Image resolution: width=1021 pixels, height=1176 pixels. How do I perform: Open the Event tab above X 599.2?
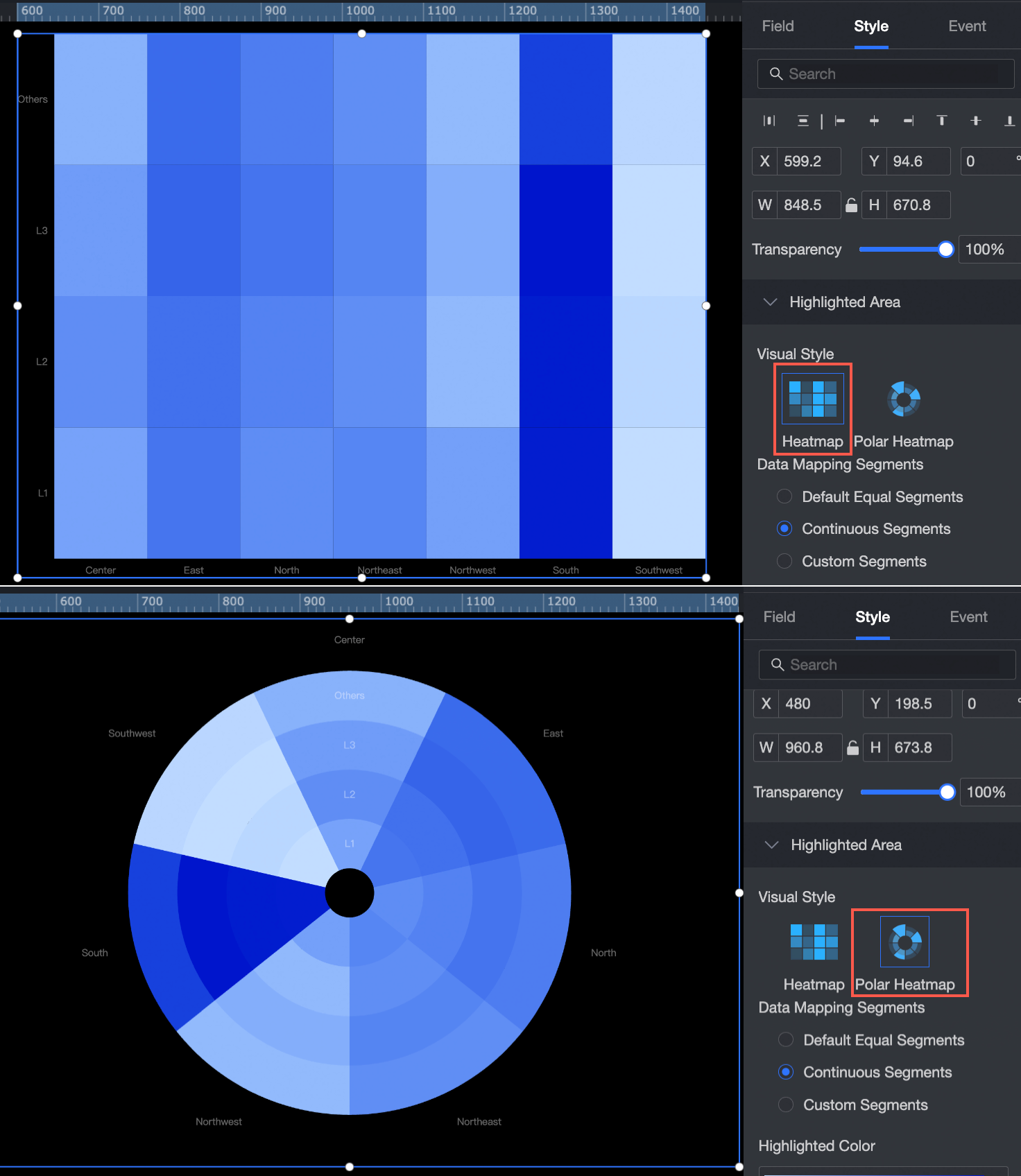pos(967,26)
